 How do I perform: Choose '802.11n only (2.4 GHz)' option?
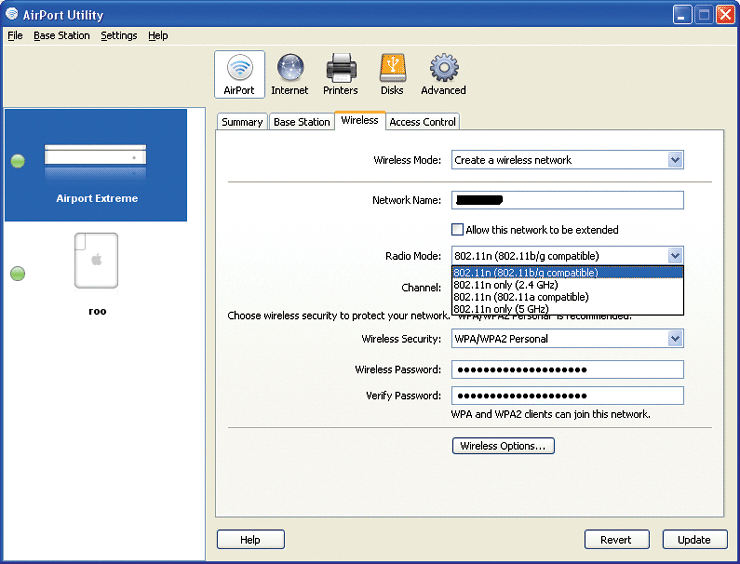click(567, 285)
